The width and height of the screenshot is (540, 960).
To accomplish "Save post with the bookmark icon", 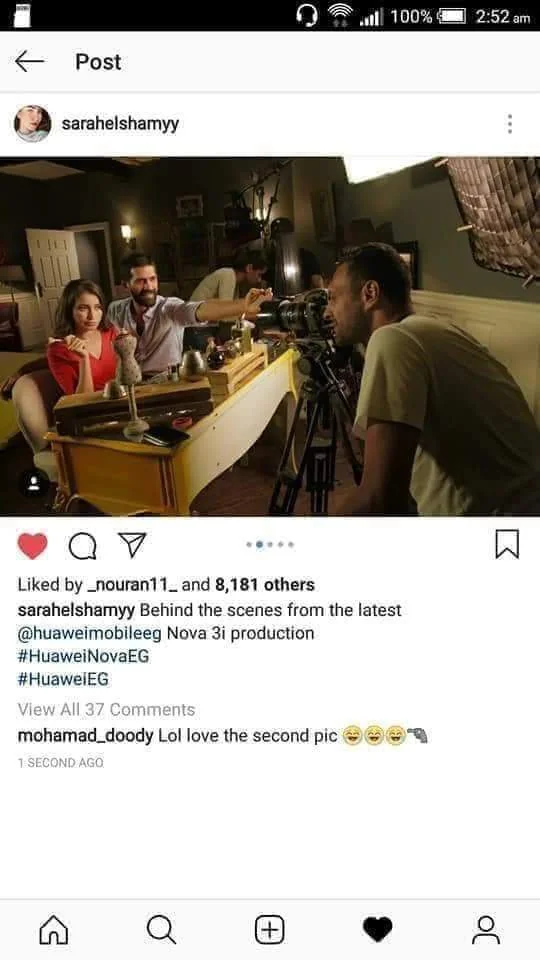I will (x=507, y=544).
